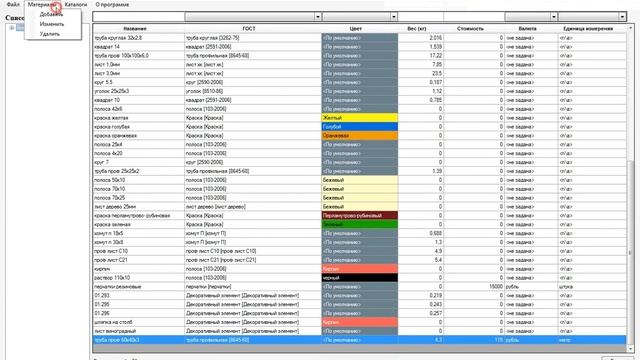
Task: Select the row named '01.296'
Action: [360, 313]
